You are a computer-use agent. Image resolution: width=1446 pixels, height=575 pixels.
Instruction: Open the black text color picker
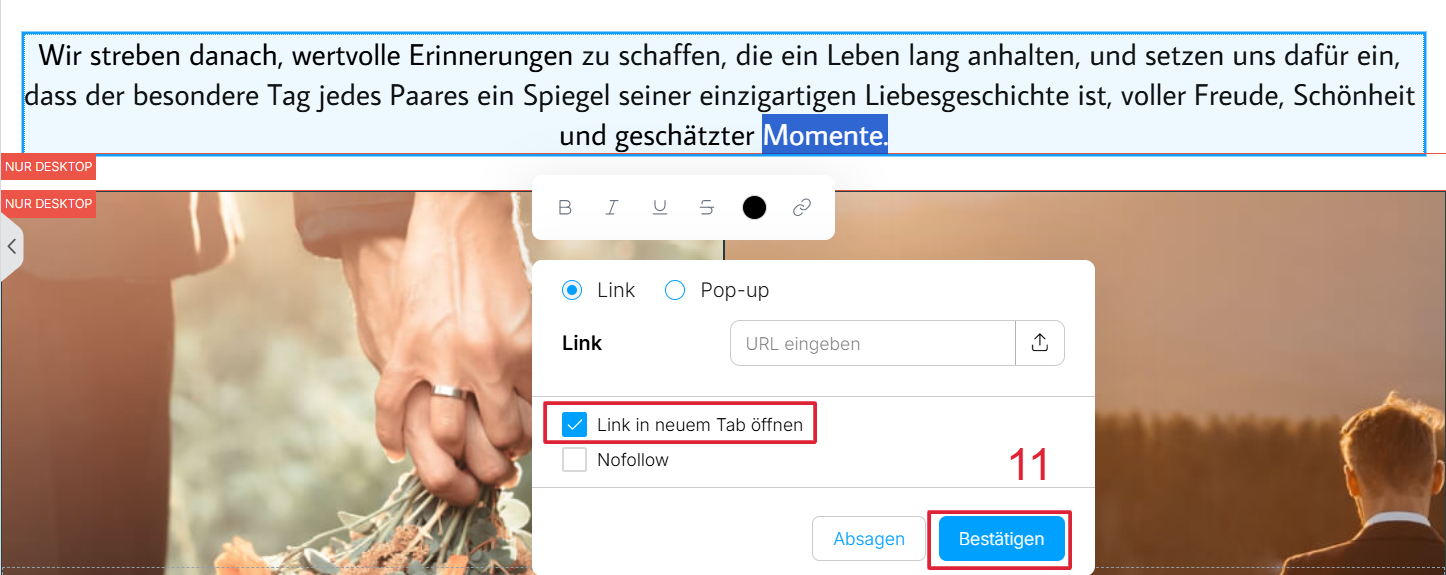pyautogui.click(x=755, y=207)
